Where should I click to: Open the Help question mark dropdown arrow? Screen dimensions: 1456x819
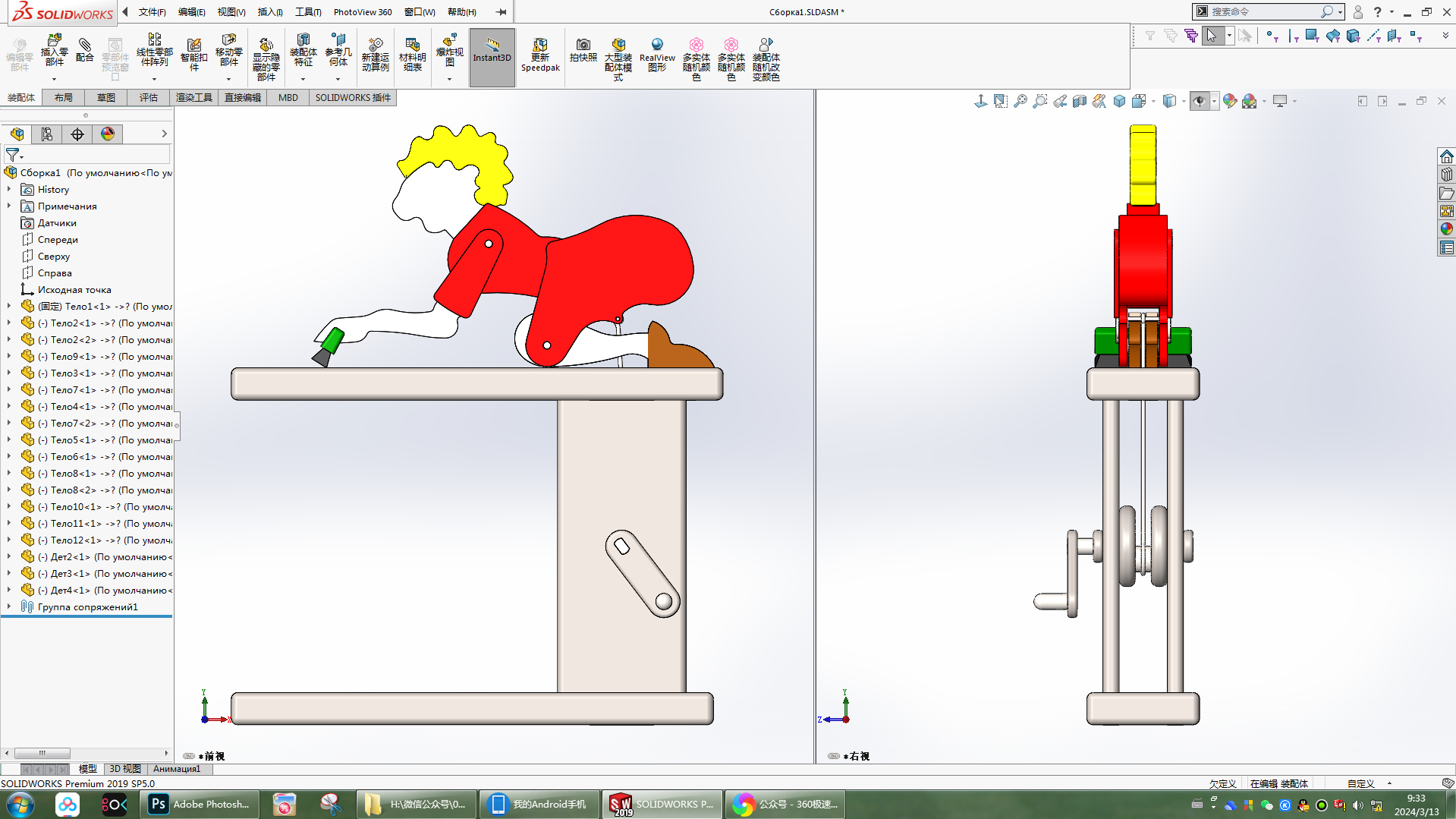(1392, 12)
